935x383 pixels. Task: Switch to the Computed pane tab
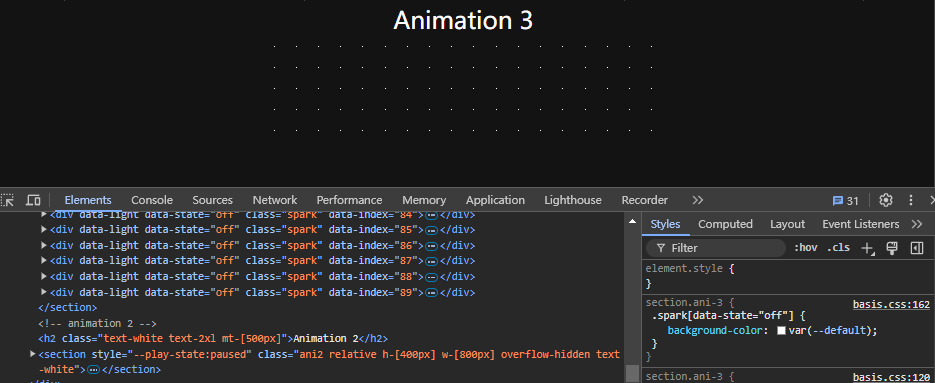[x=725, y=224]
